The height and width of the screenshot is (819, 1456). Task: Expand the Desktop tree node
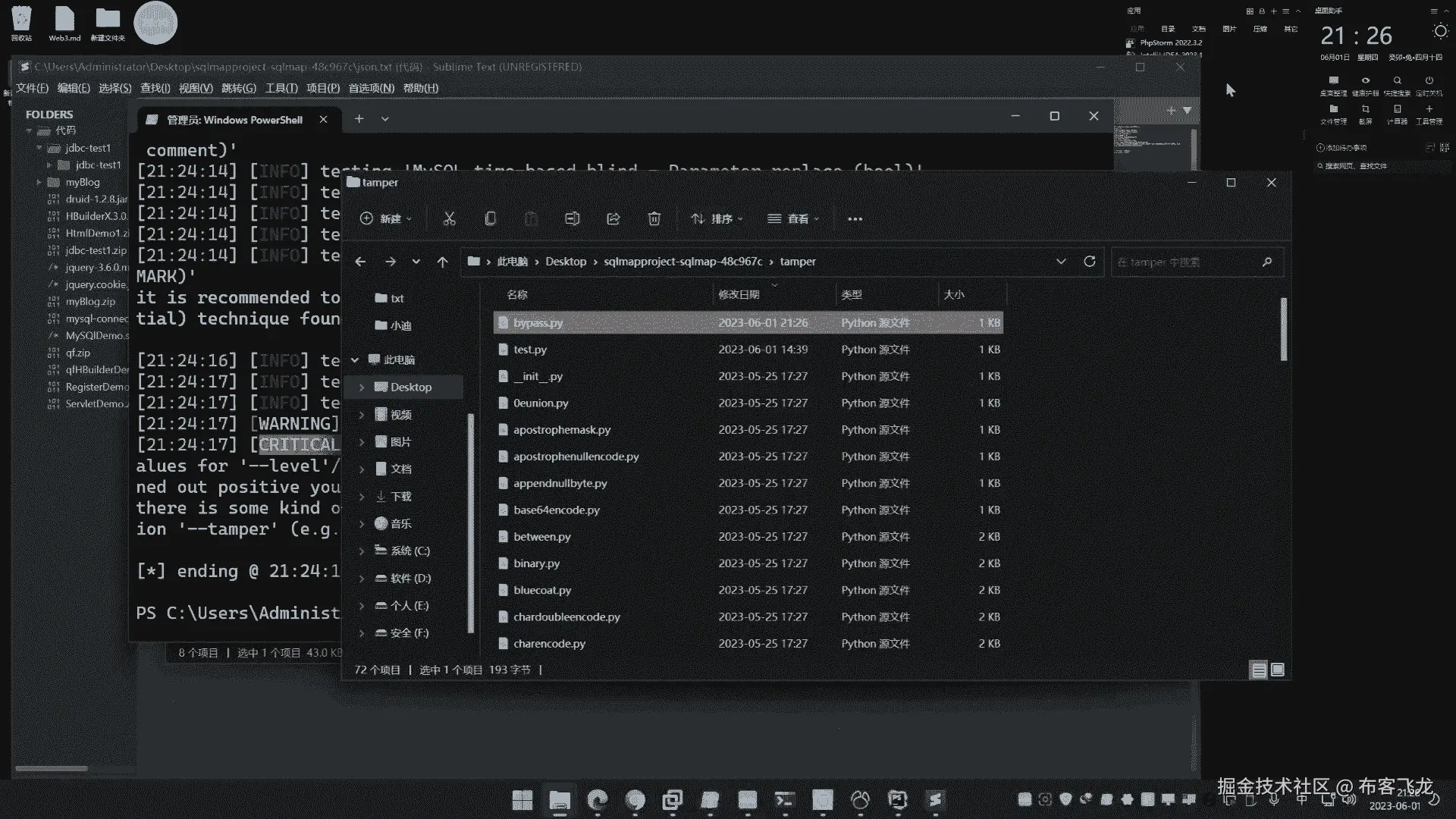click(x=362, y=388)
